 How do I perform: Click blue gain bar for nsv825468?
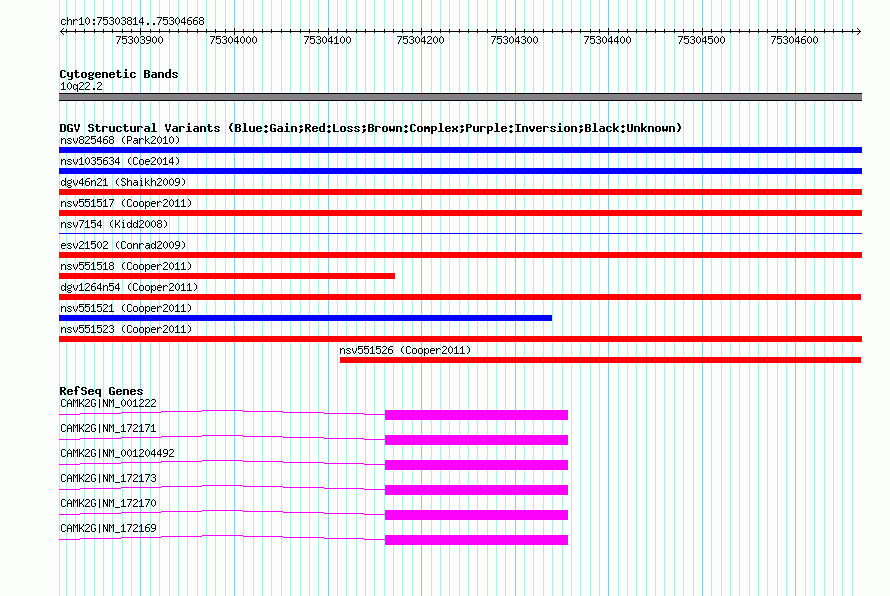(x=460, y=150)
